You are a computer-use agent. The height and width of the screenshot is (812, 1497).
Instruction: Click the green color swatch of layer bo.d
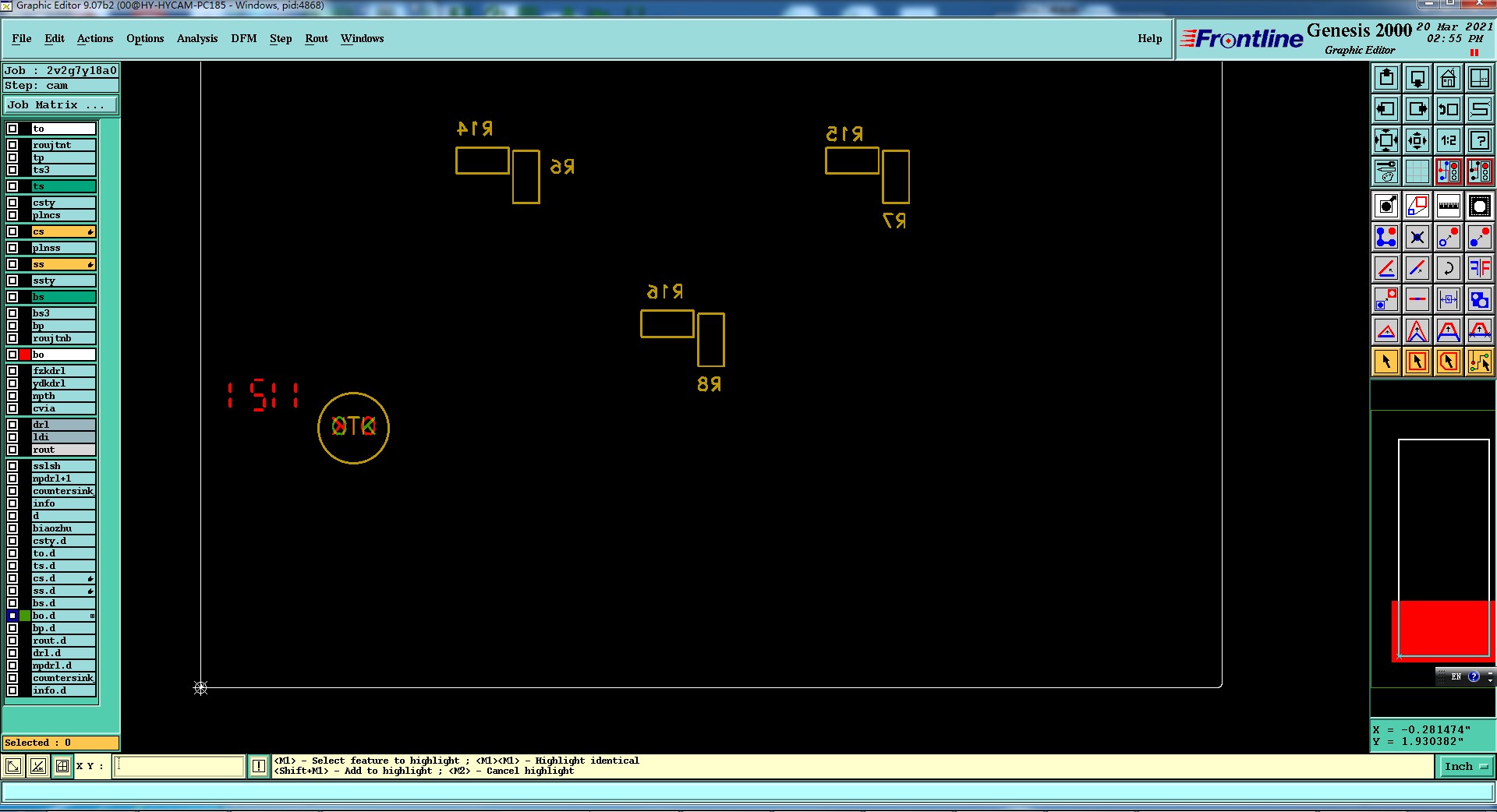[25, 616]
